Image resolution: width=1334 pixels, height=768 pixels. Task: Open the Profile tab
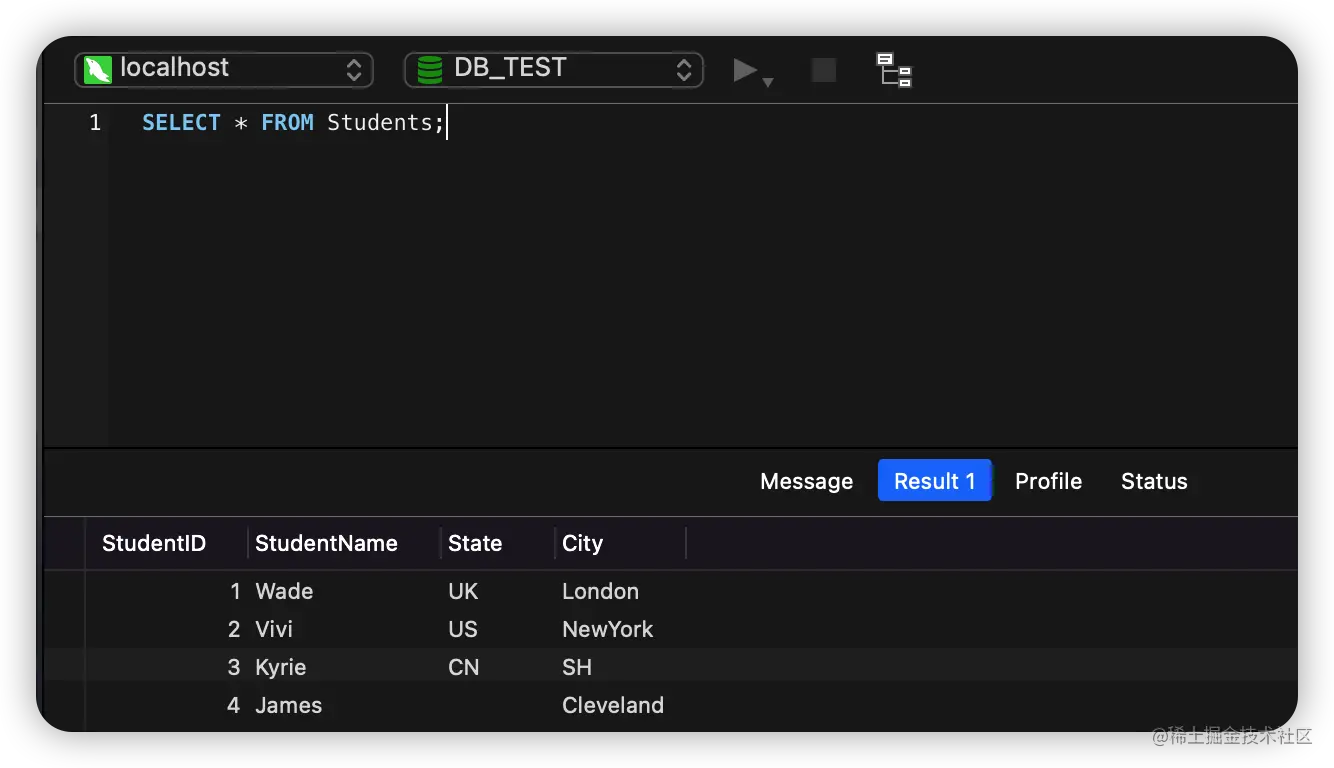click(x=1048, y=481)
